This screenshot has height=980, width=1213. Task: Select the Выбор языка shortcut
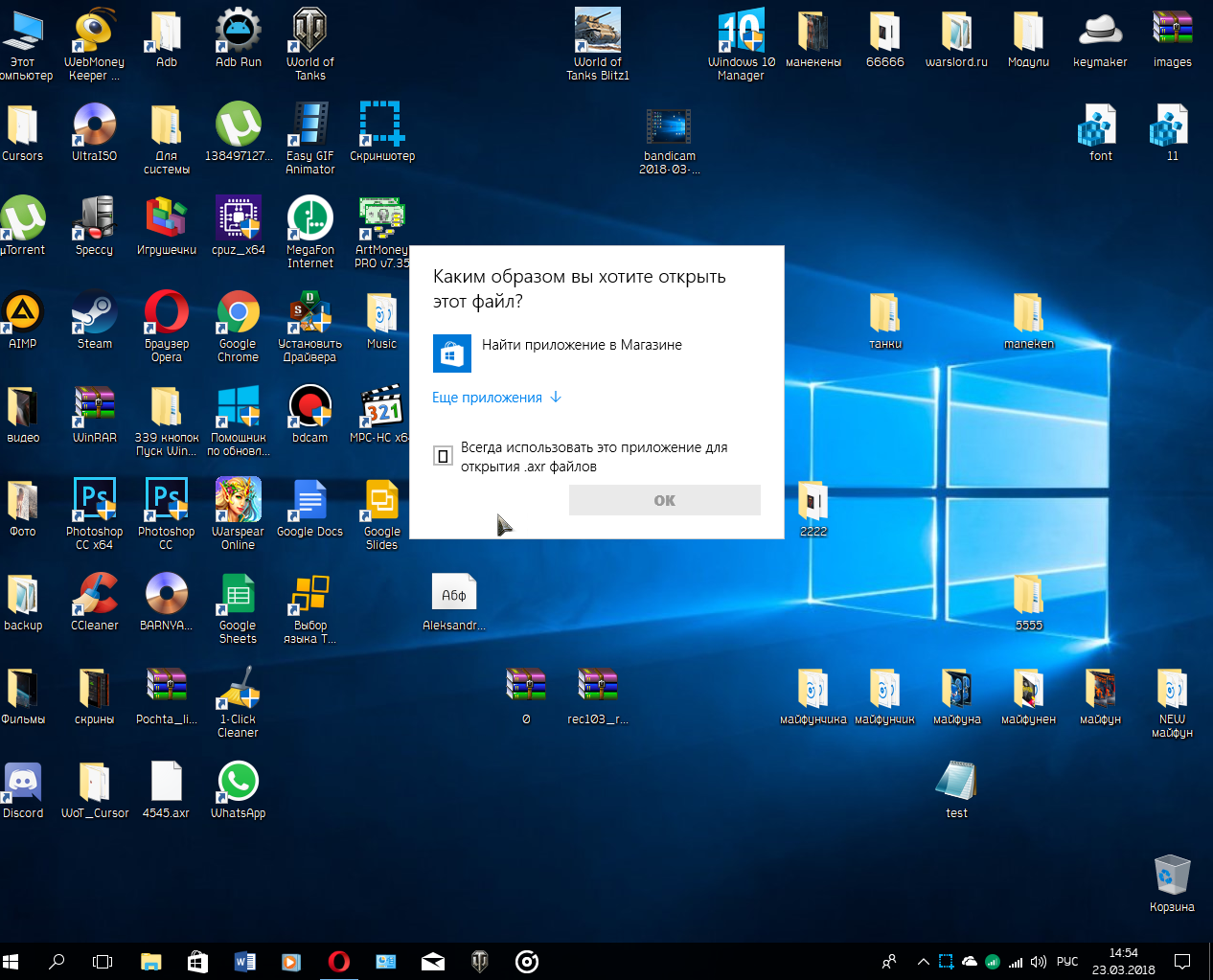[309, 607]
